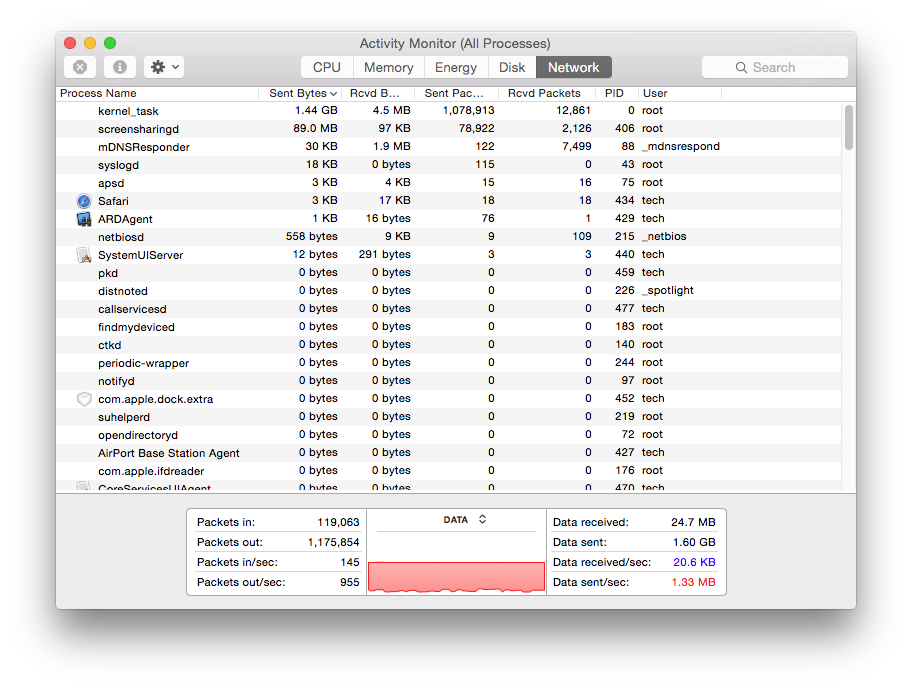Screen dimensions: 912x689
Task: Sort by User column header
Action: tap(679, 93)
